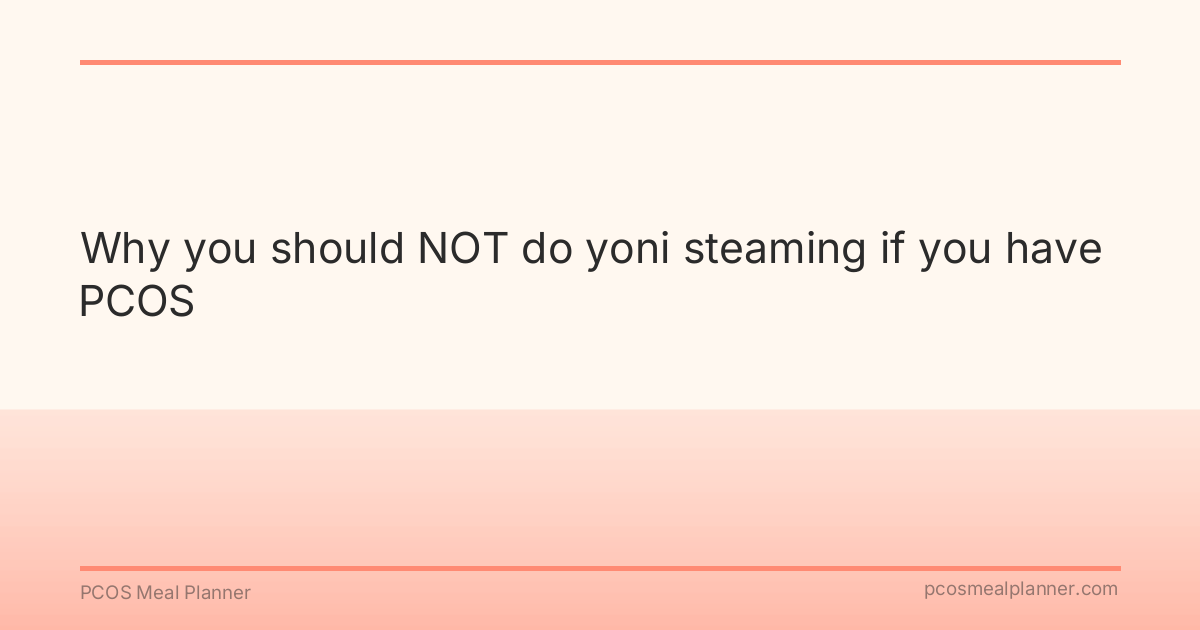Click the cream background above the headline
This screenshot has width=1200, height=630.
pos(600,140)
